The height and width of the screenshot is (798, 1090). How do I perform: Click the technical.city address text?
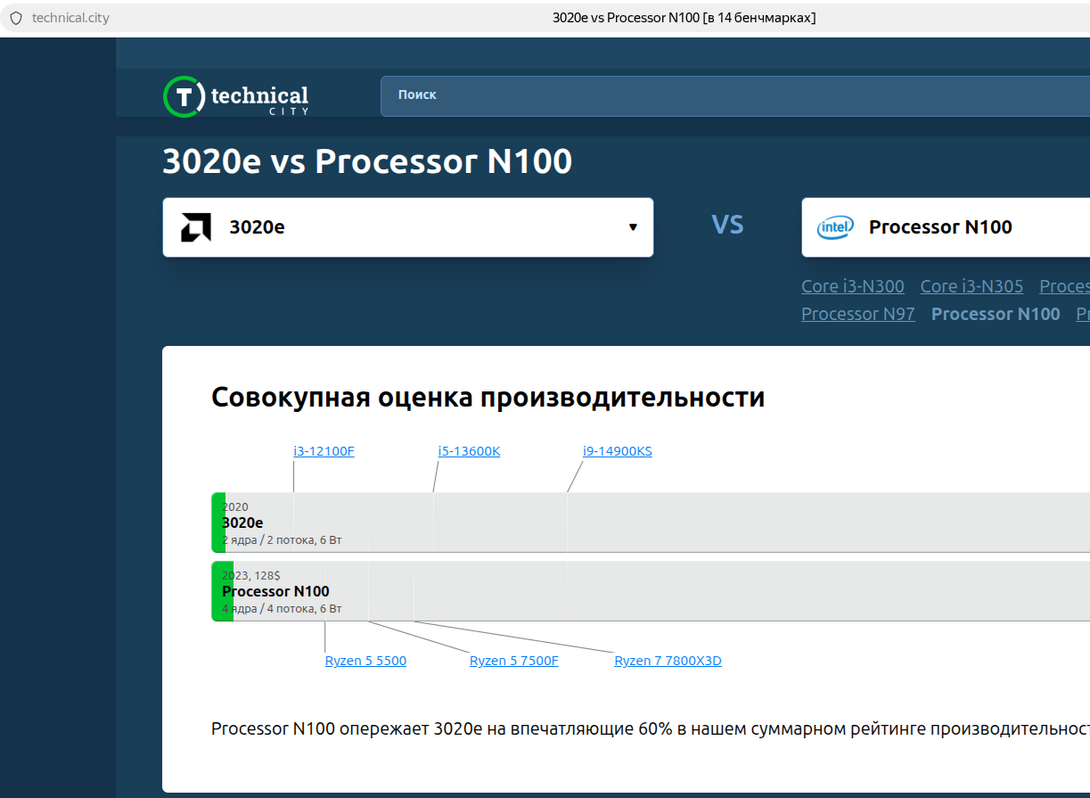coord(70,18)
